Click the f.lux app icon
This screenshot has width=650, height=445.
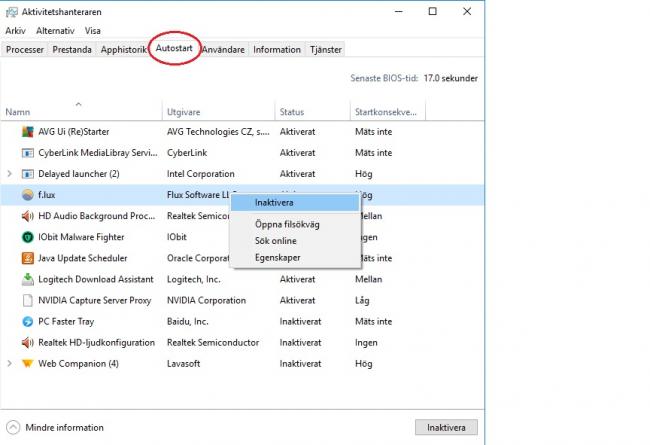[x=27, y=195]
